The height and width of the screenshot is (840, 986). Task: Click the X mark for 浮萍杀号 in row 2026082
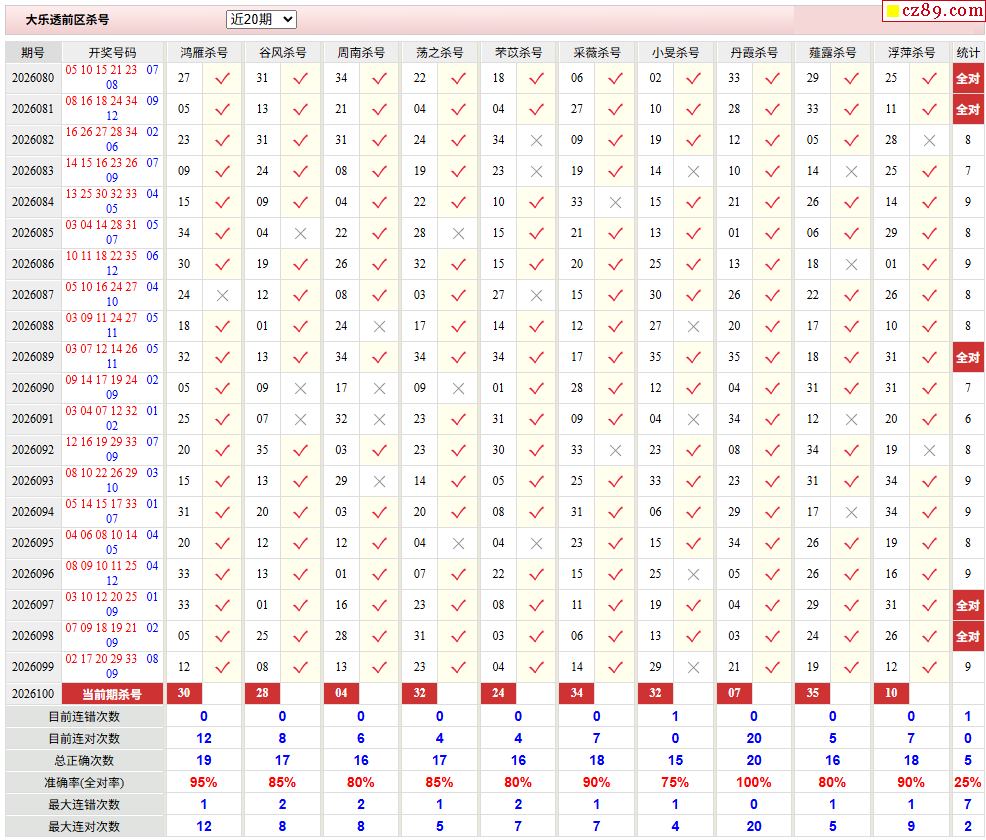(929, 140)
